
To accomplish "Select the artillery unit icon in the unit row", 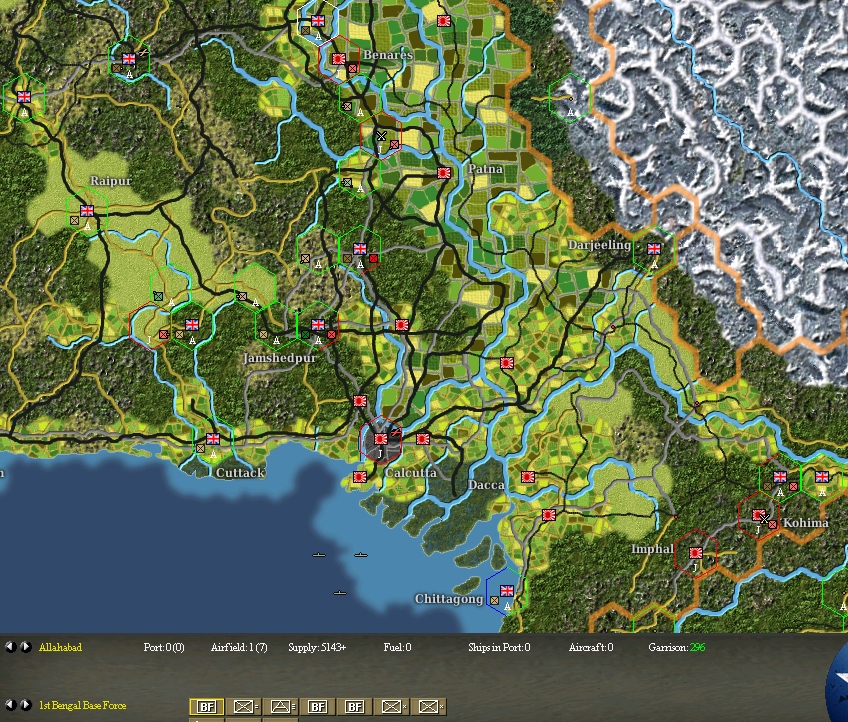I will pyautogui.click(x=280, y=706).
